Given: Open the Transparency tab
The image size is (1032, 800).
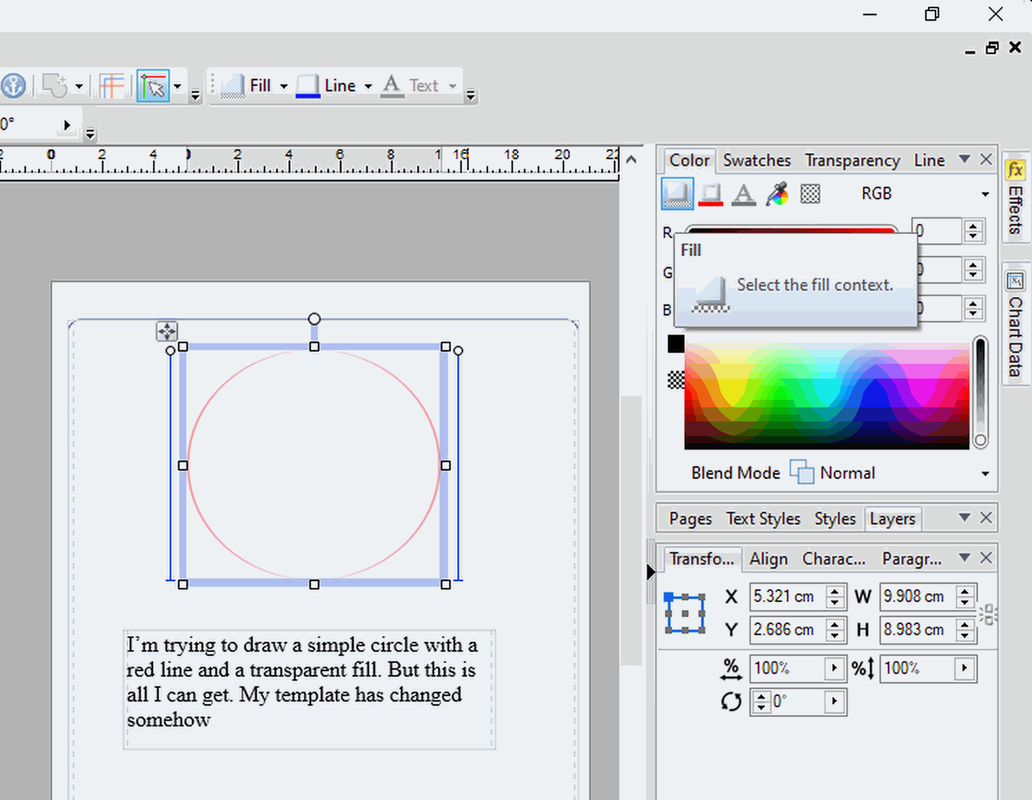Looking at the screenshot, I should [x=852, y=160].
